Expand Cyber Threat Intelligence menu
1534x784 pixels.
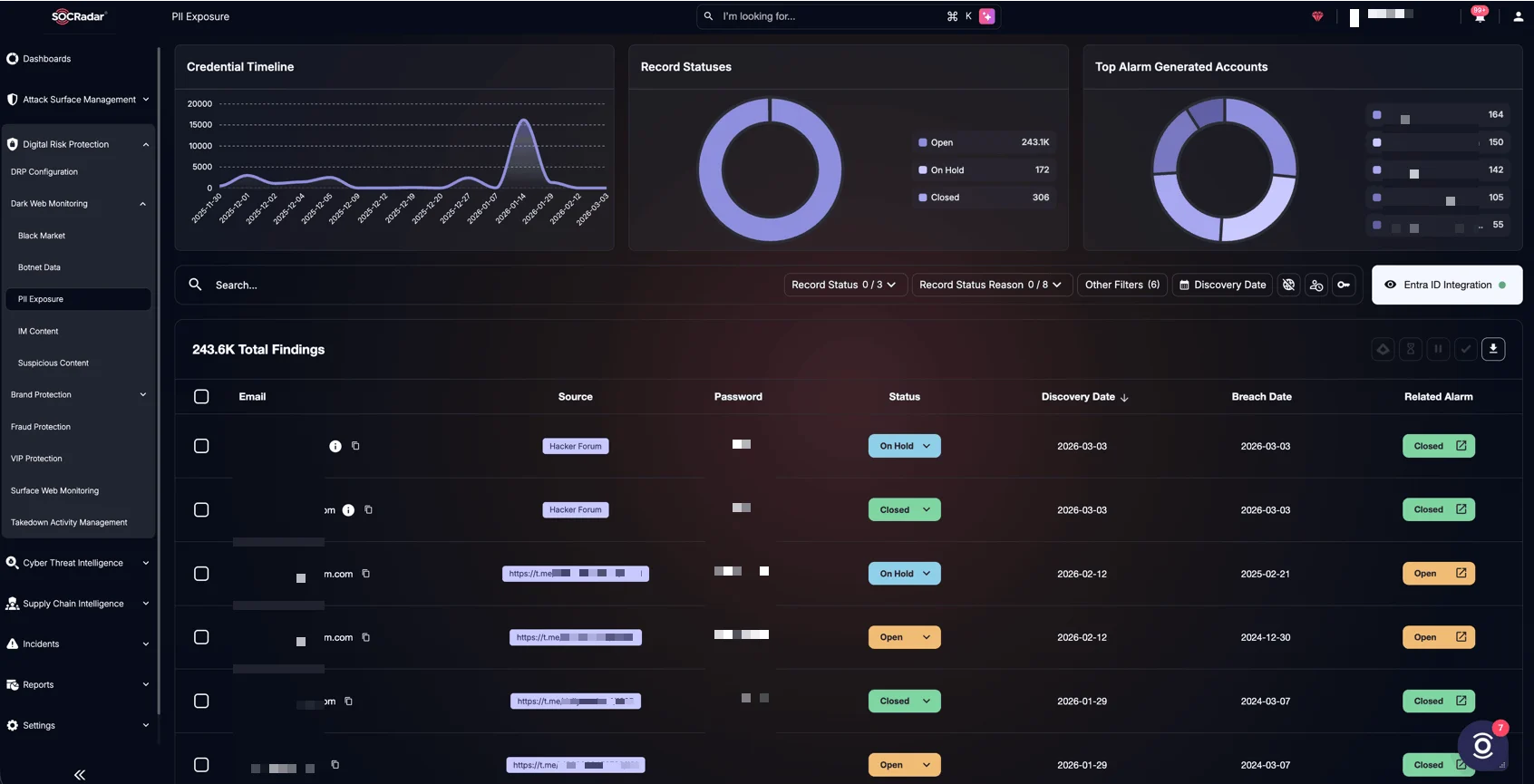click(78, 563)
